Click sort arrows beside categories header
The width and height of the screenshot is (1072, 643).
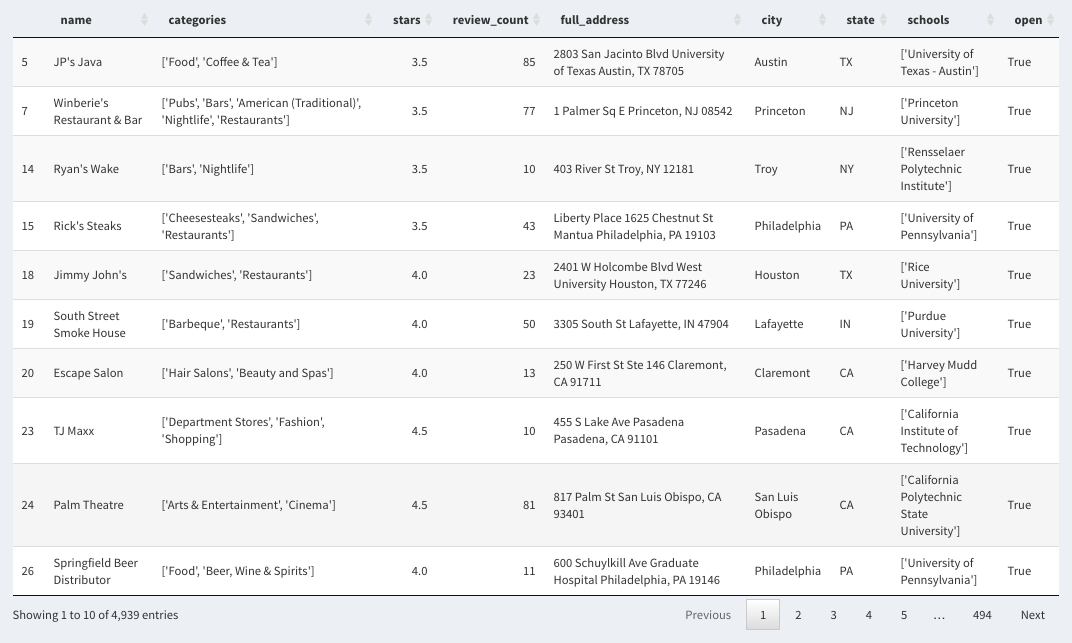click(x=368, y=20)
